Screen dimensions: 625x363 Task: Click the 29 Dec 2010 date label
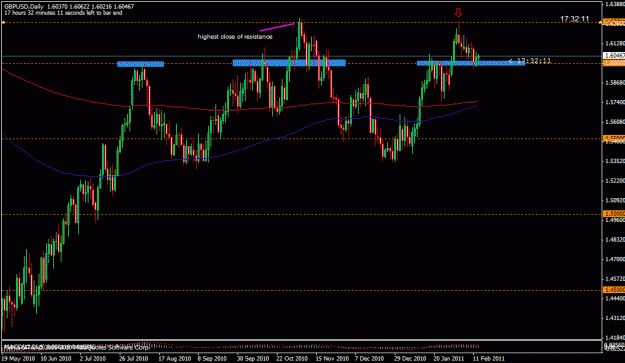[410, 358]
